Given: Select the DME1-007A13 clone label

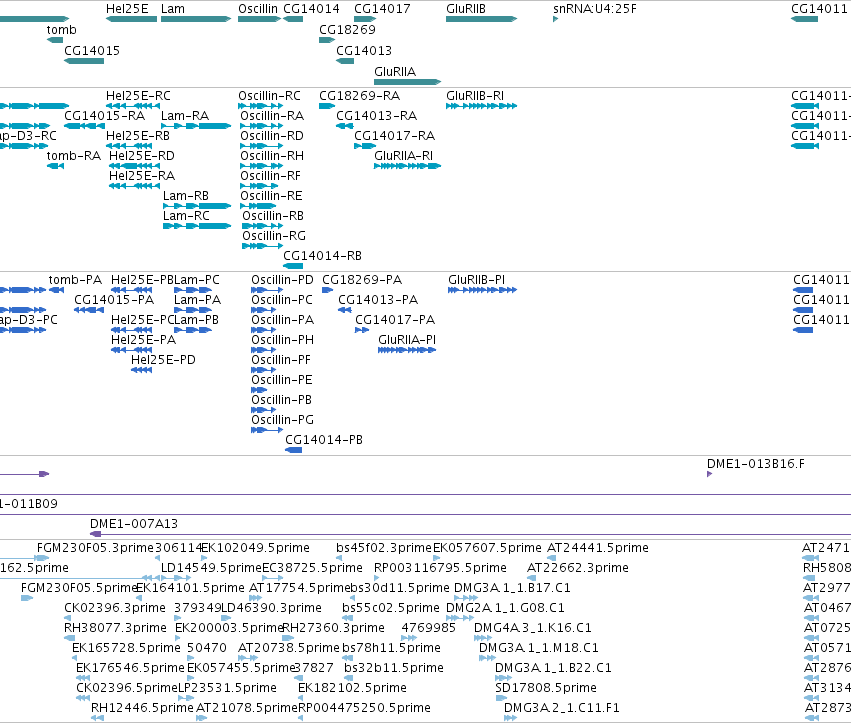Looking at the screenshot, I should coord(134,524).
